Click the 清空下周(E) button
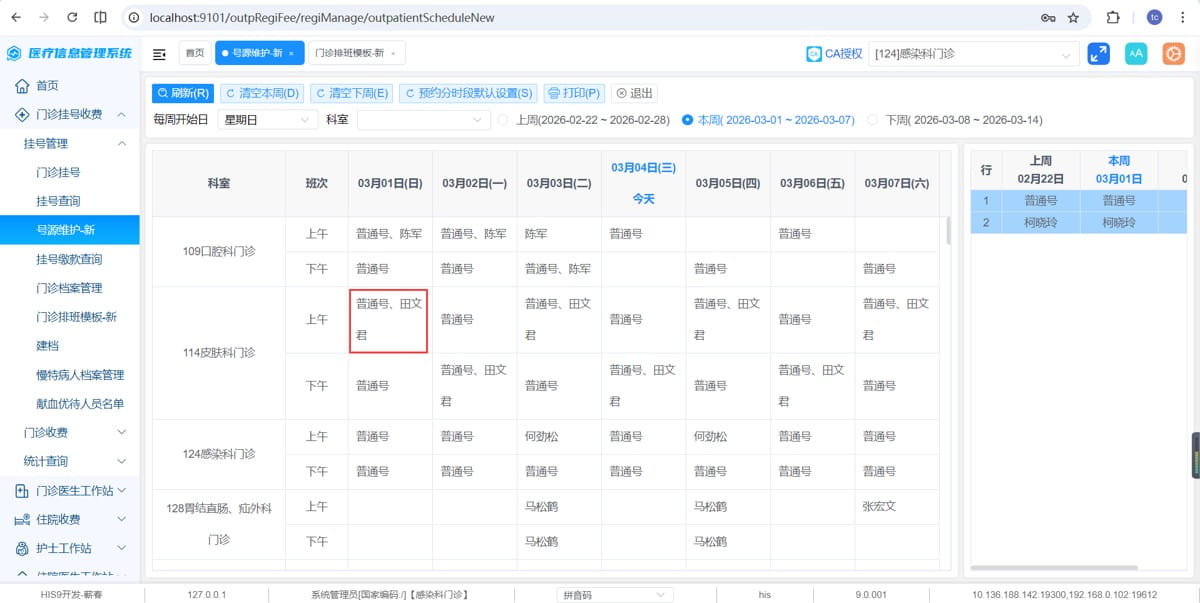Viewport: 1200px width, 603px height. coord(351,93)
